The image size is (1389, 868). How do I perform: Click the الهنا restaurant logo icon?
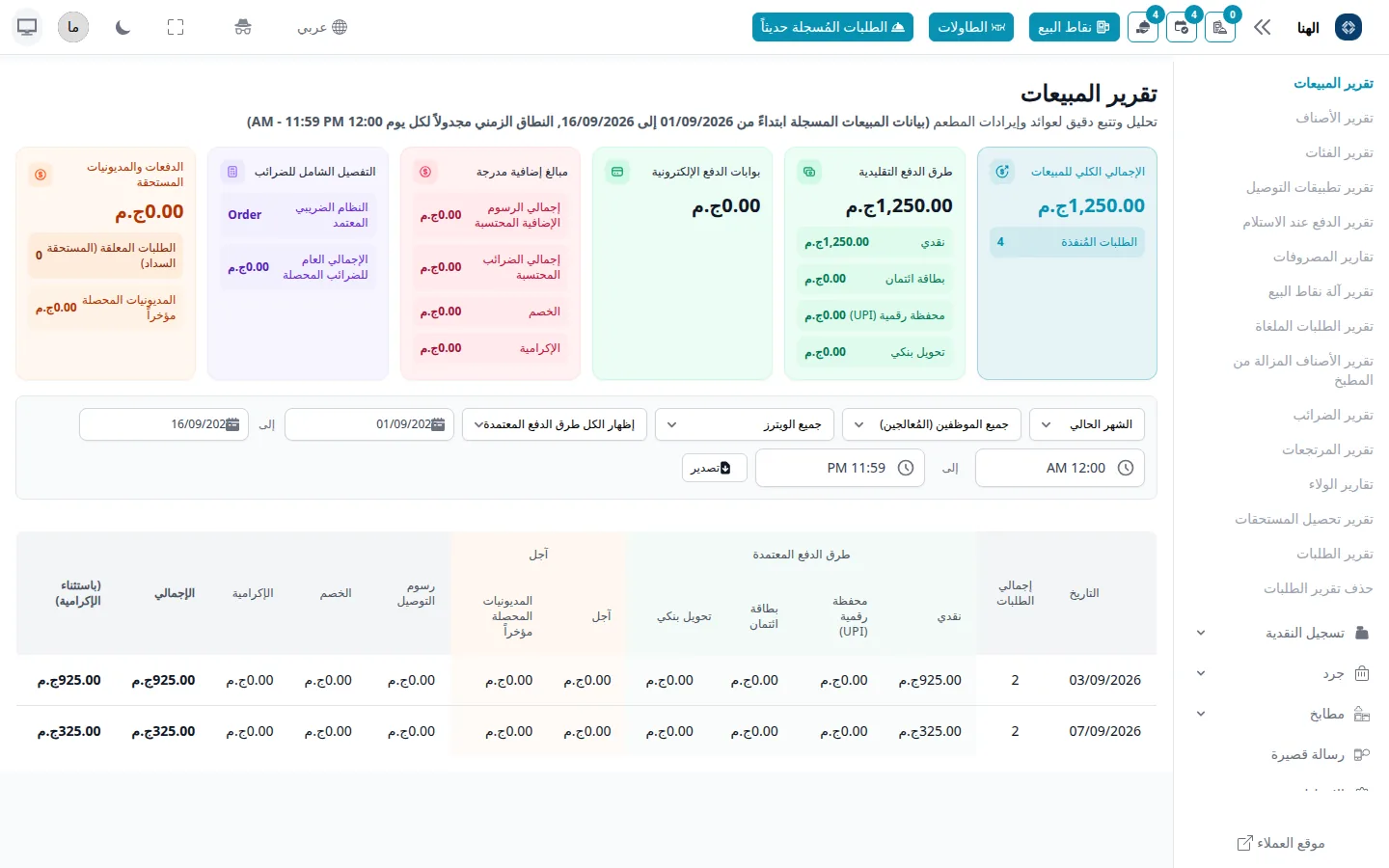(x=1348, y=27)
